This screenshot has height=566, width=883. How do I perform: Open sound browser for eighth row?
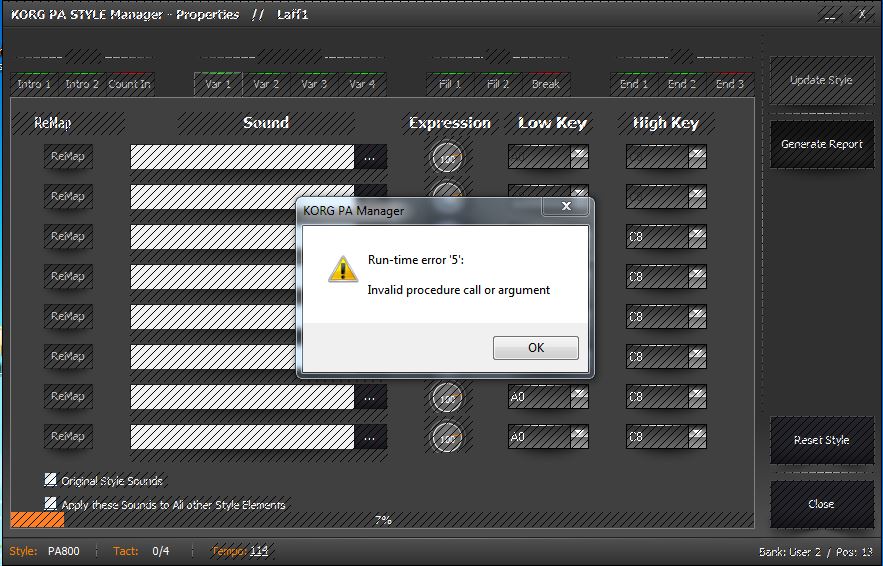[370, 438]
